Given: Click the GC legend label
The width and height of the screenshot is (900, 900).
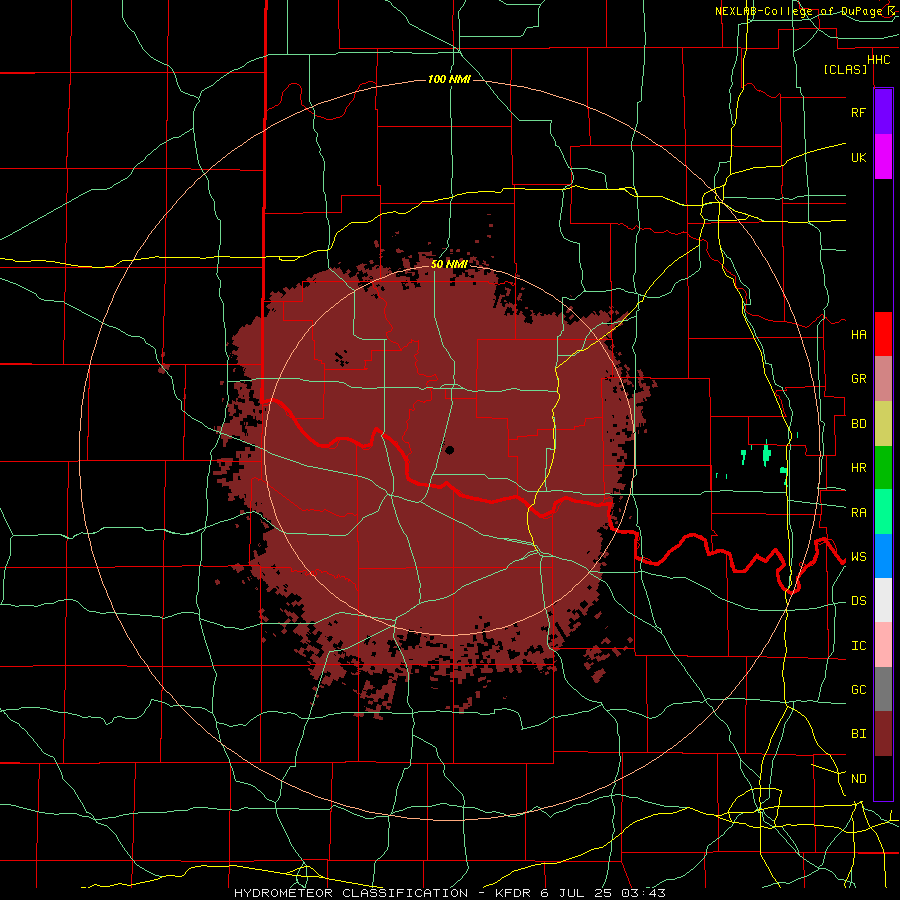Looking at the screenshot, I should (858, 690).
